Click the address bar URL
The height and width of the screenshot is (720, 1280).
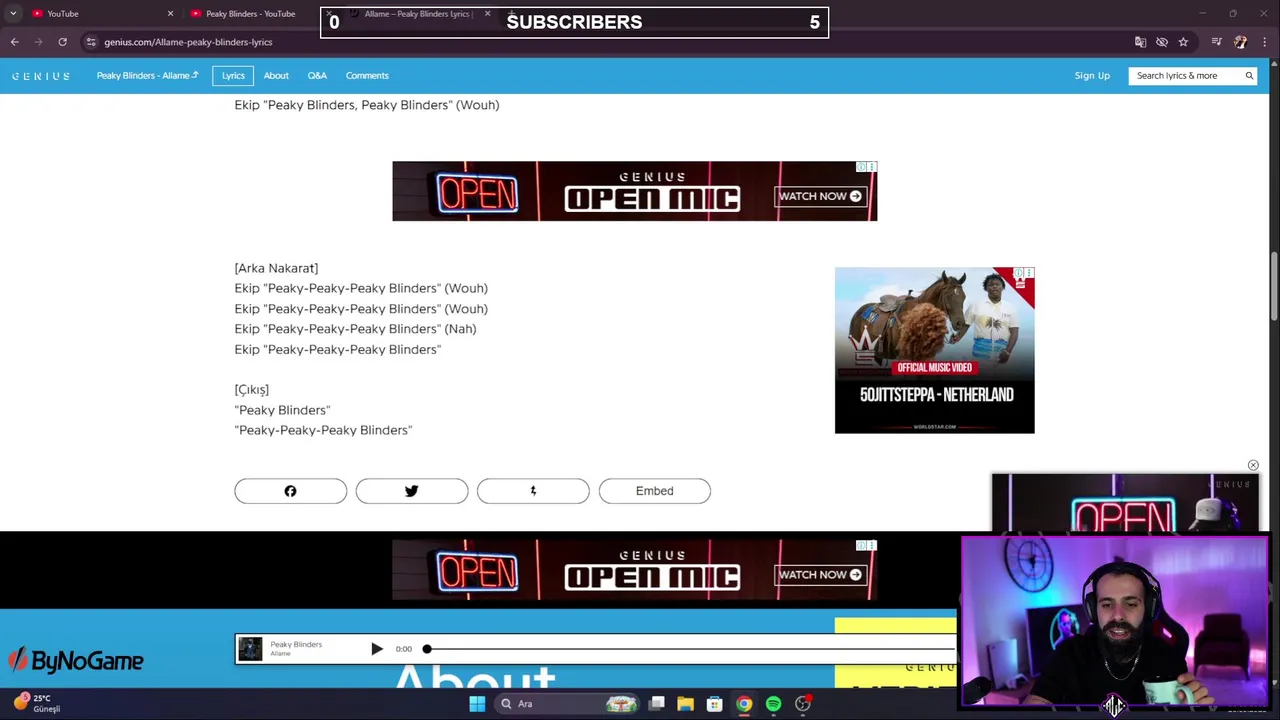tap(188, 42)
